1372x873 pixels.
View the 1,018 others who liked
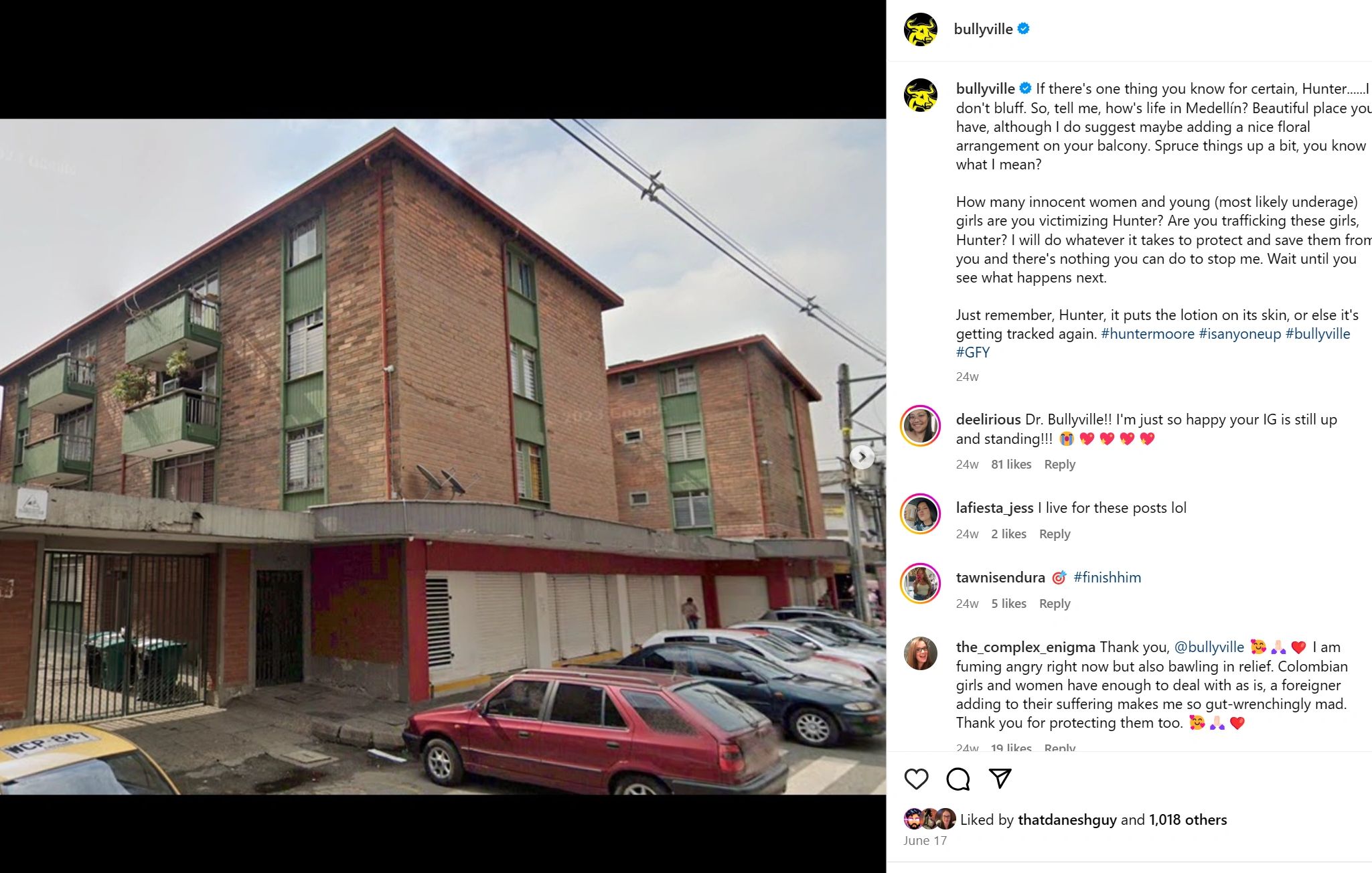tap(1188, 819)
